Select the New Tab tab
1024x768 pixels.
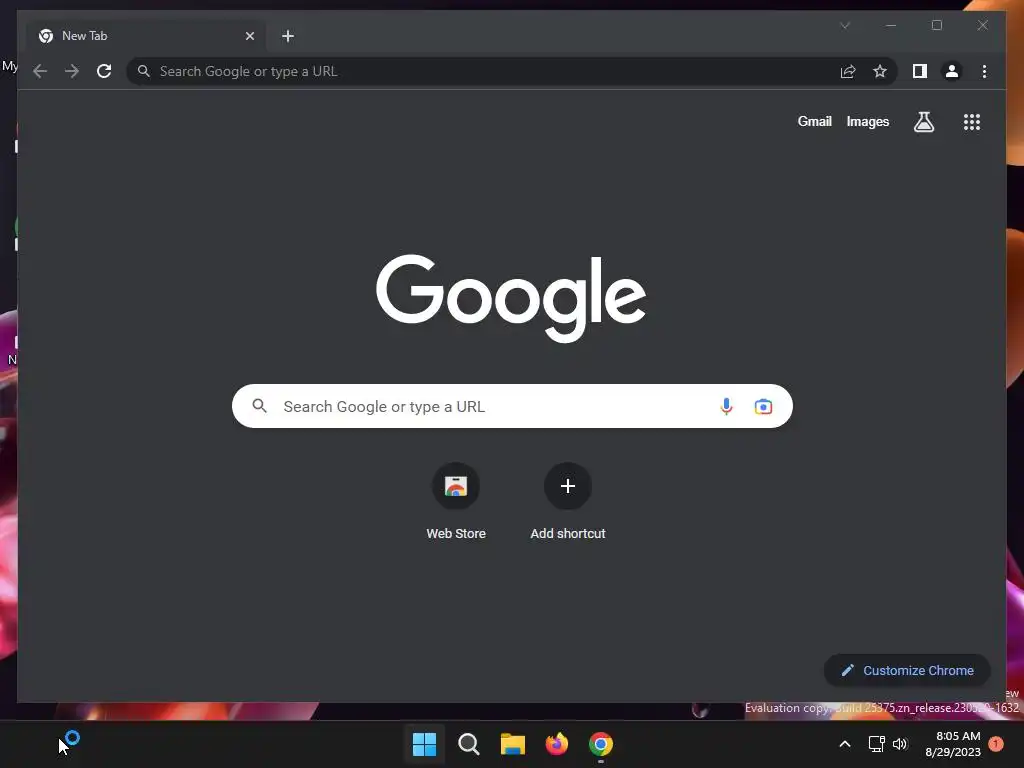click(145, 36)
